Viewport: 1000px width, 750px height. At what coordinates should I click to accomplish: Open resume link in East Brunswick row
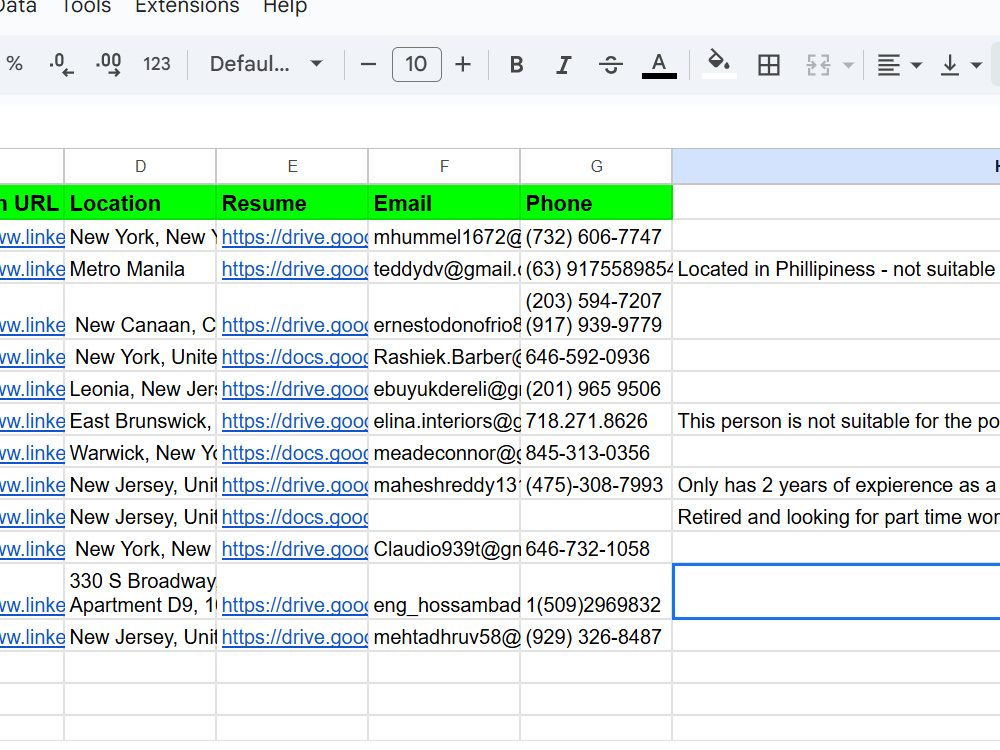pos(295,421)
